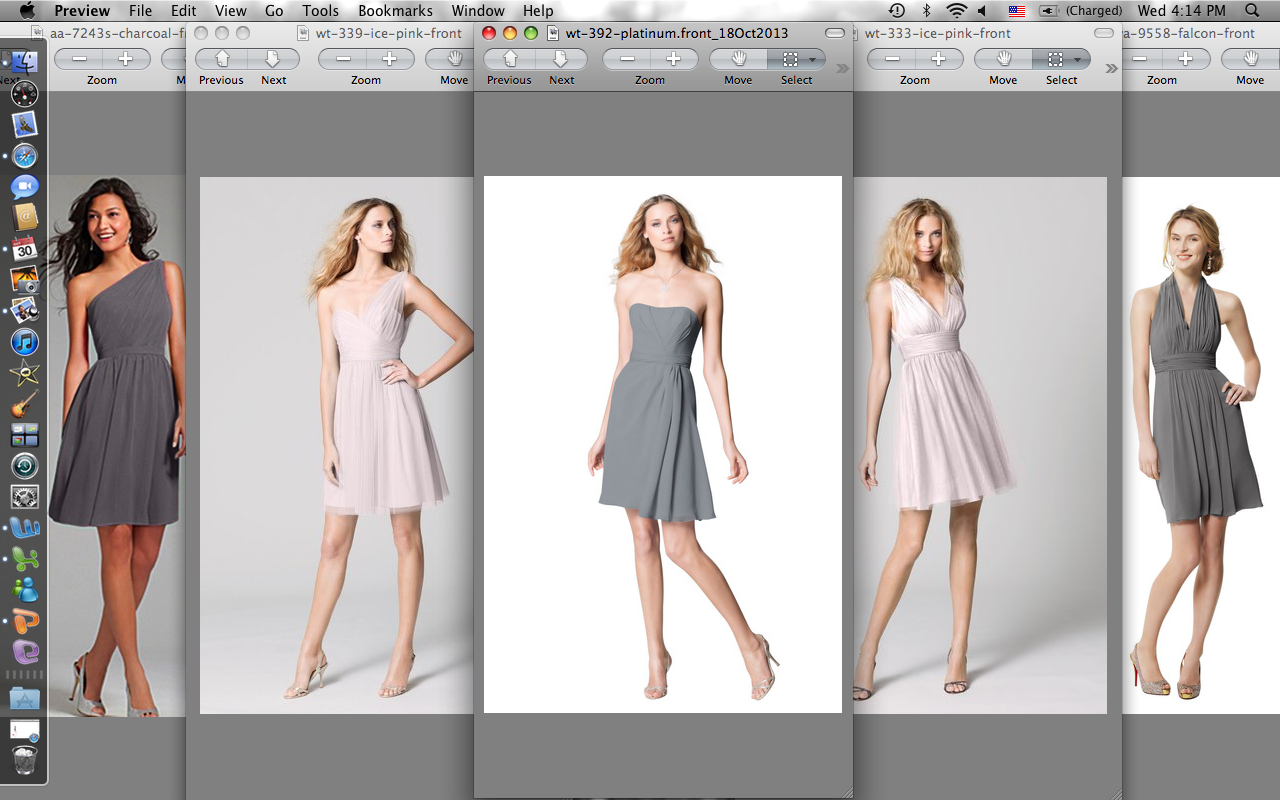The width and height of the screenshot is (1280, 800).
Task: Open System Preferences gear icon in Dock
Action: click(25, 496)
